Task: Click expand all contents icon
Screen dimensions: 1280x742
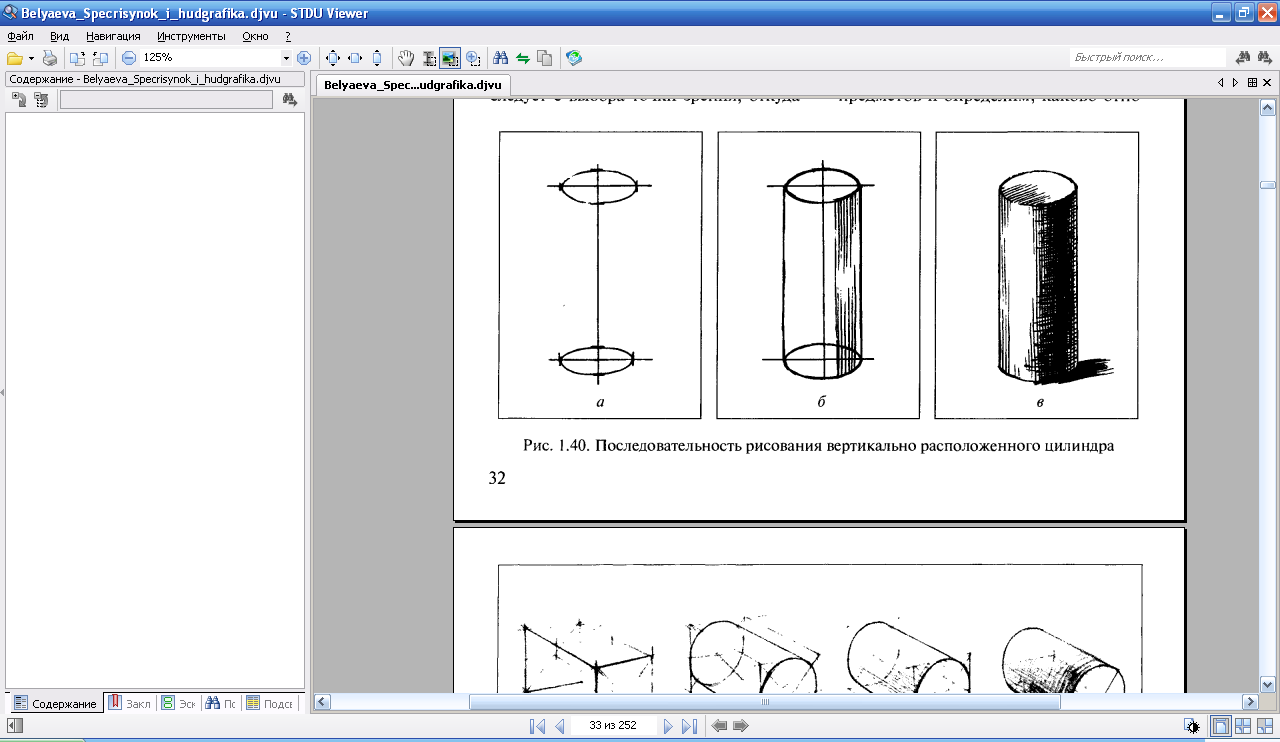Action: 19,99
